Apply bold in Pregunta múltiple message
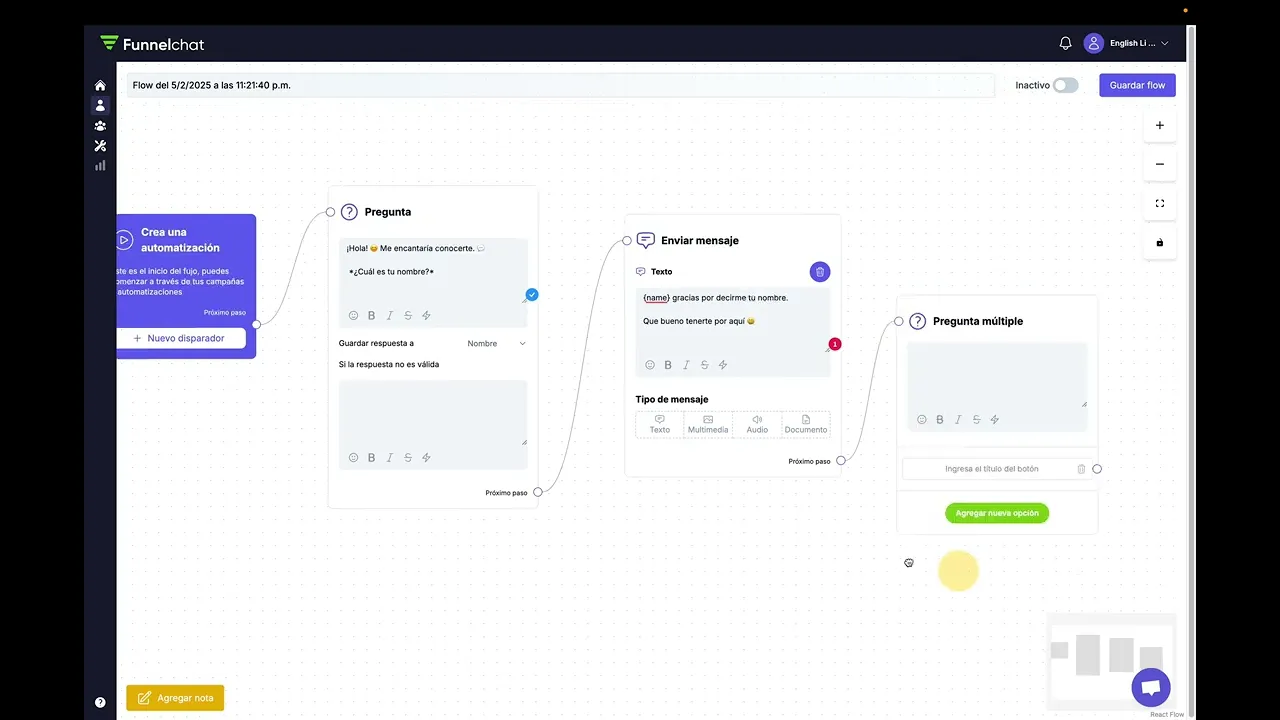 click(x=940, y=419)
